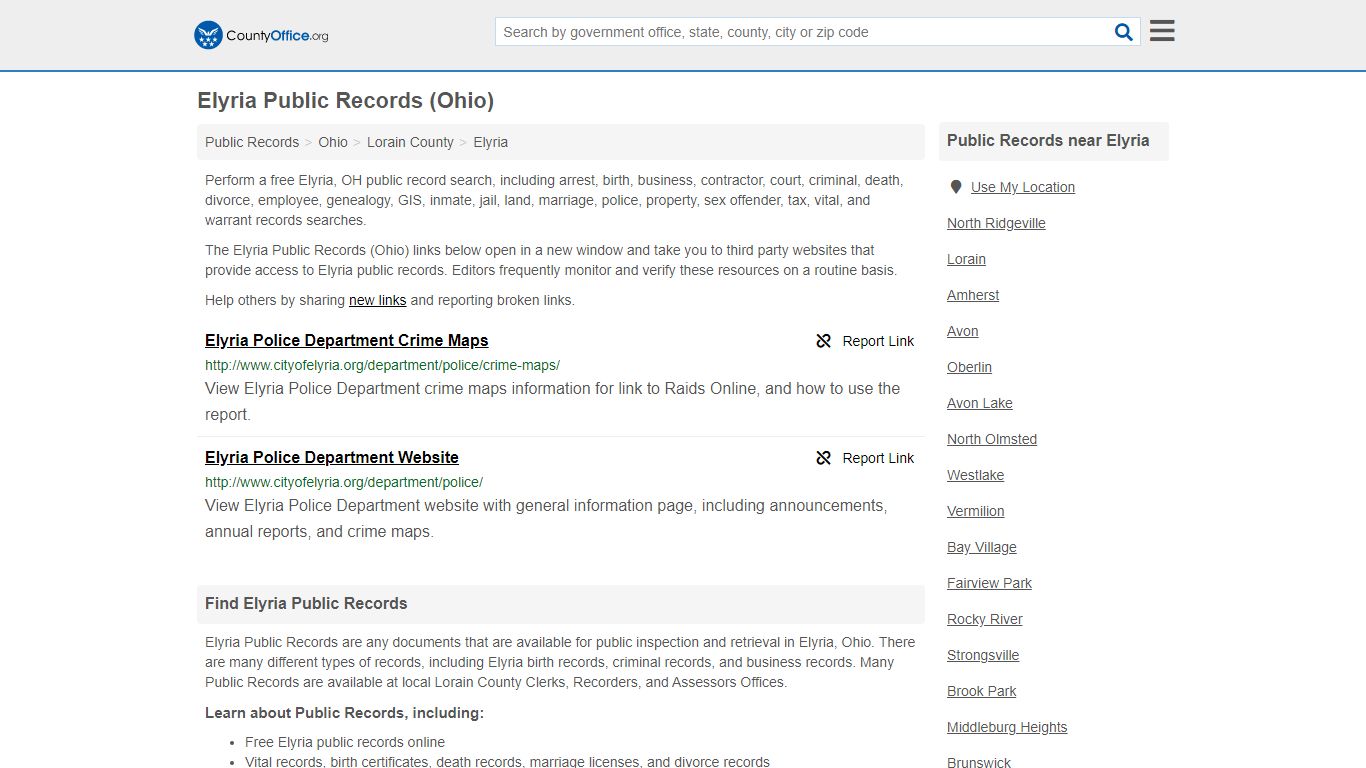Open Lorain records link
This screenshot has height=768, width=1366.
tap(966, 259)
